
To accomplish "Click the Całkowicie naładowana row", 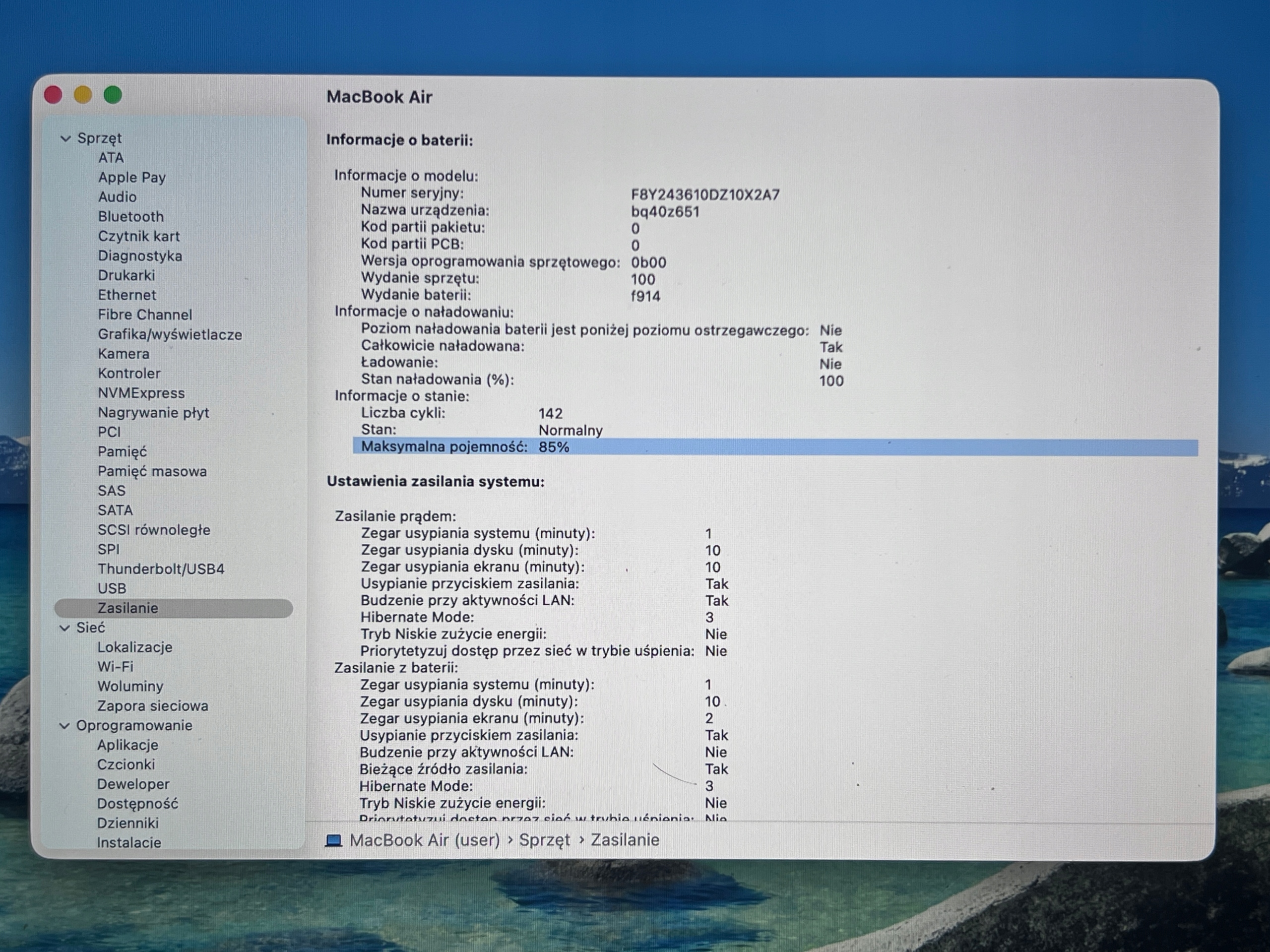I will coord(602,347).
